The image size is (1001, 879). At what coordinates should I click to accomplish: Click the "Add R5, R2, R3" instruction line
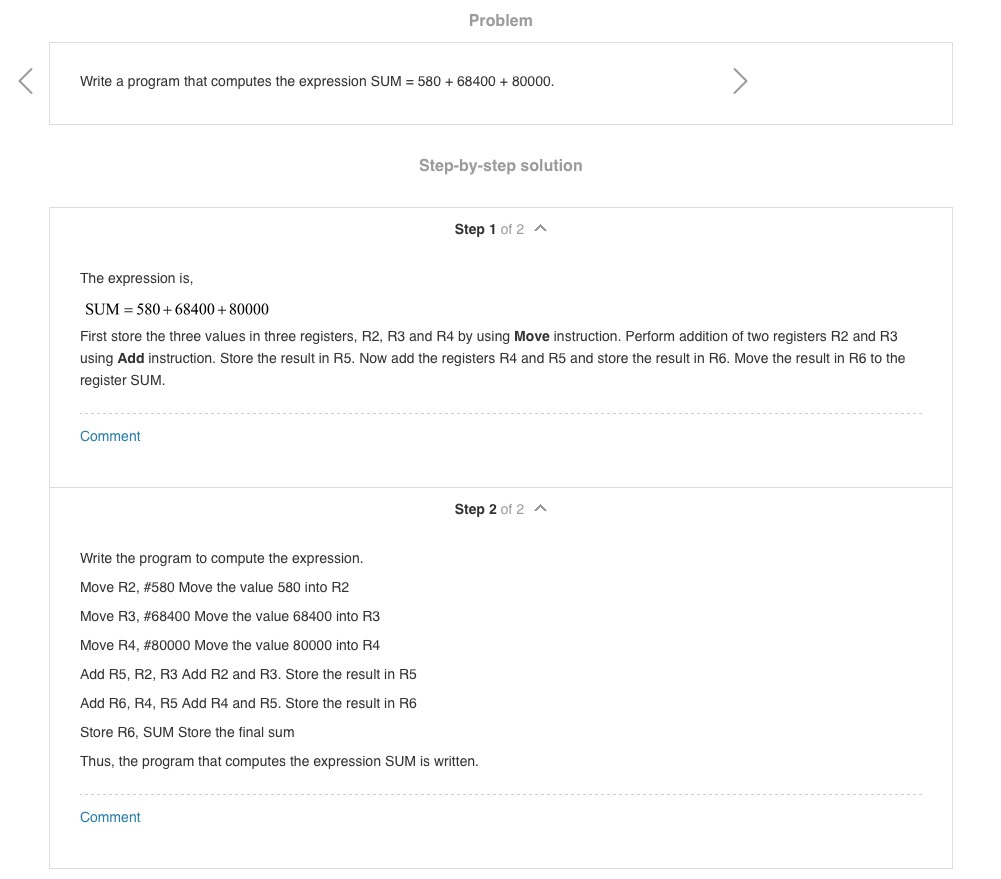click(x=248, y=674)
